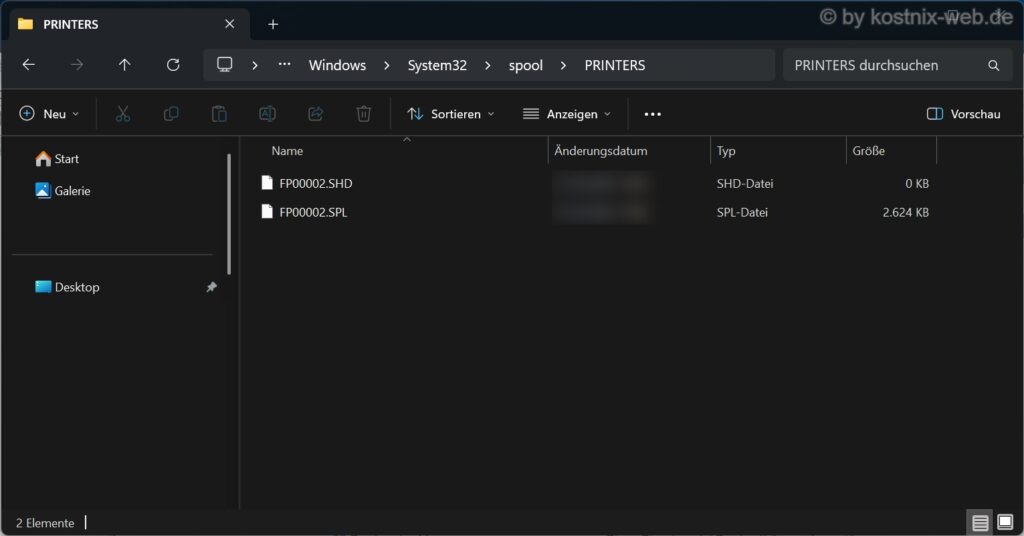Open the Neu dropdown menu

pos(49,114)
